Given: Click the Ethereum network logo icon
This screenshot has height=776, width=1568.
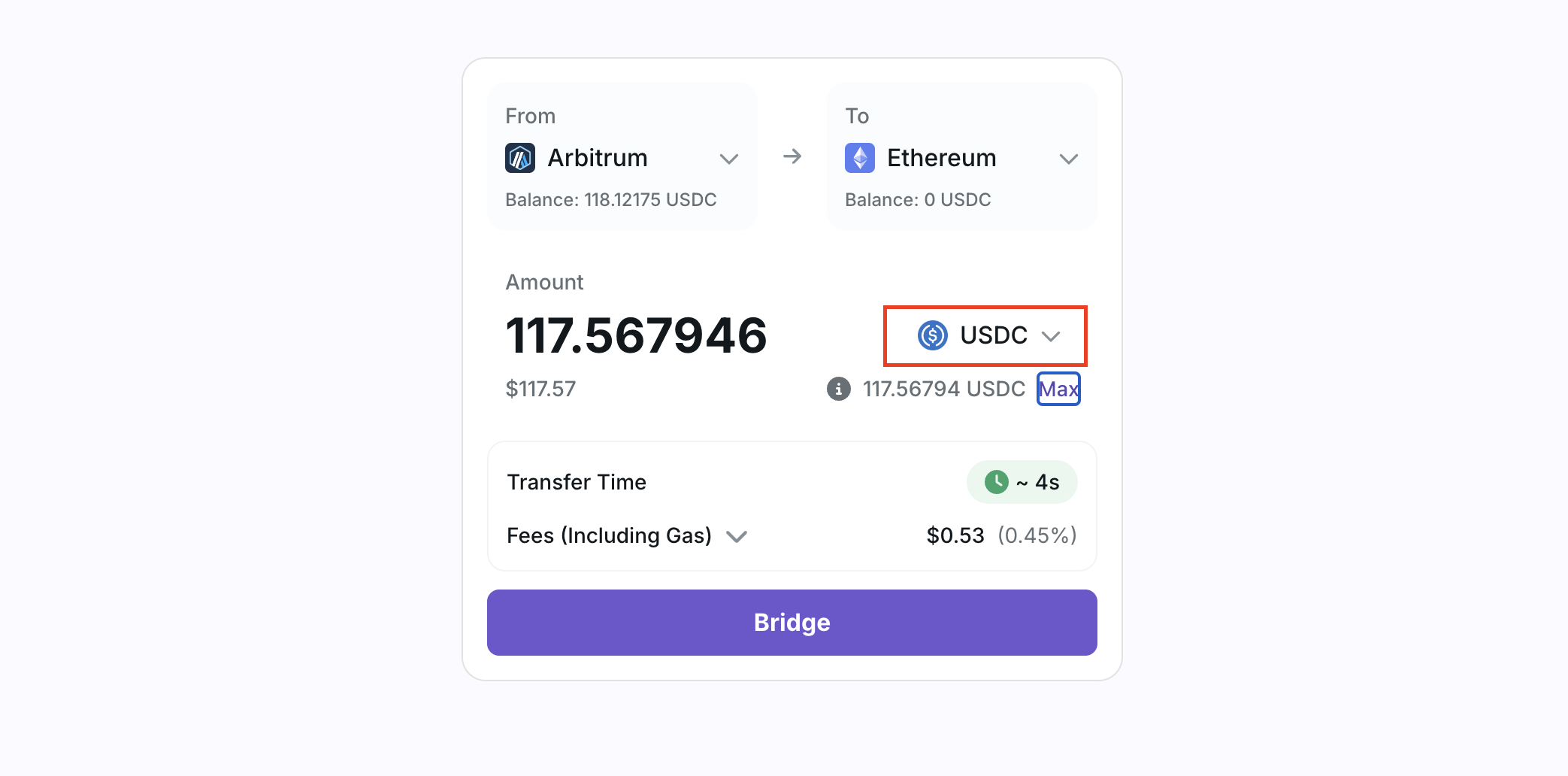Looking at the screenshot, I should tap(859, 158).
